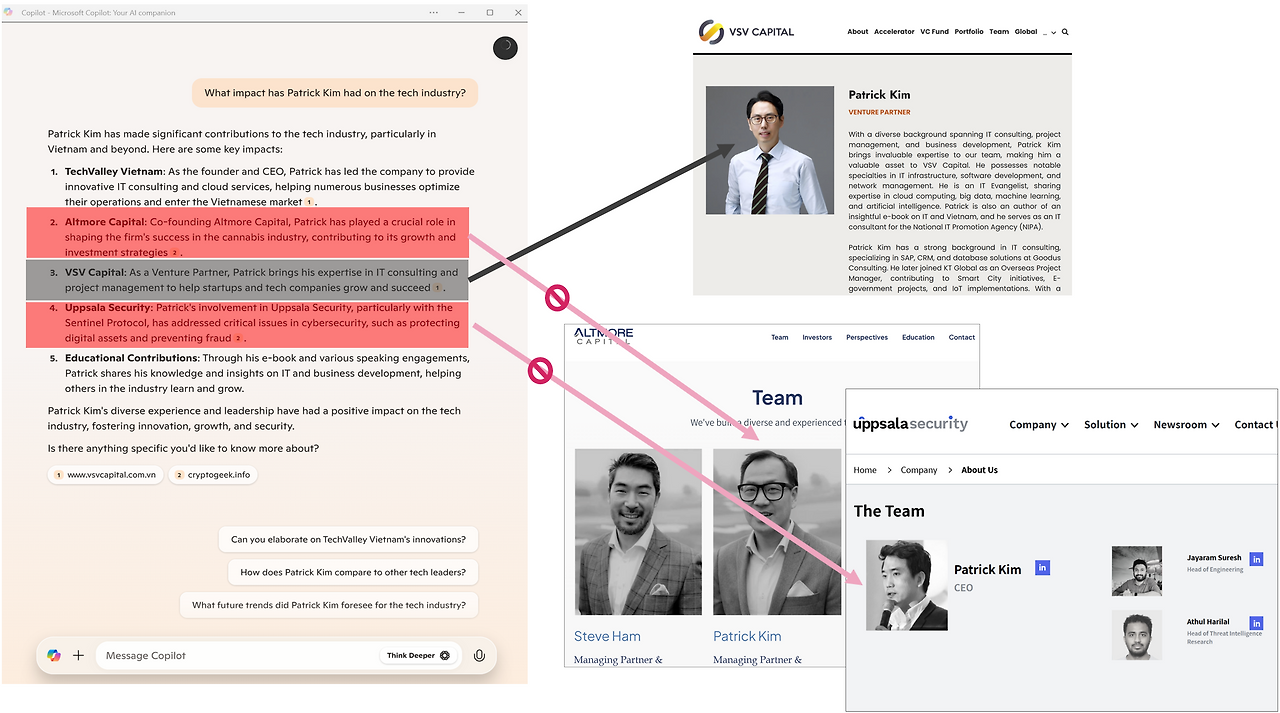This screenshot has height=713, width=1280.
Task: Open Portfolio in the VSV Capital menu
Action: pos(969,32)
